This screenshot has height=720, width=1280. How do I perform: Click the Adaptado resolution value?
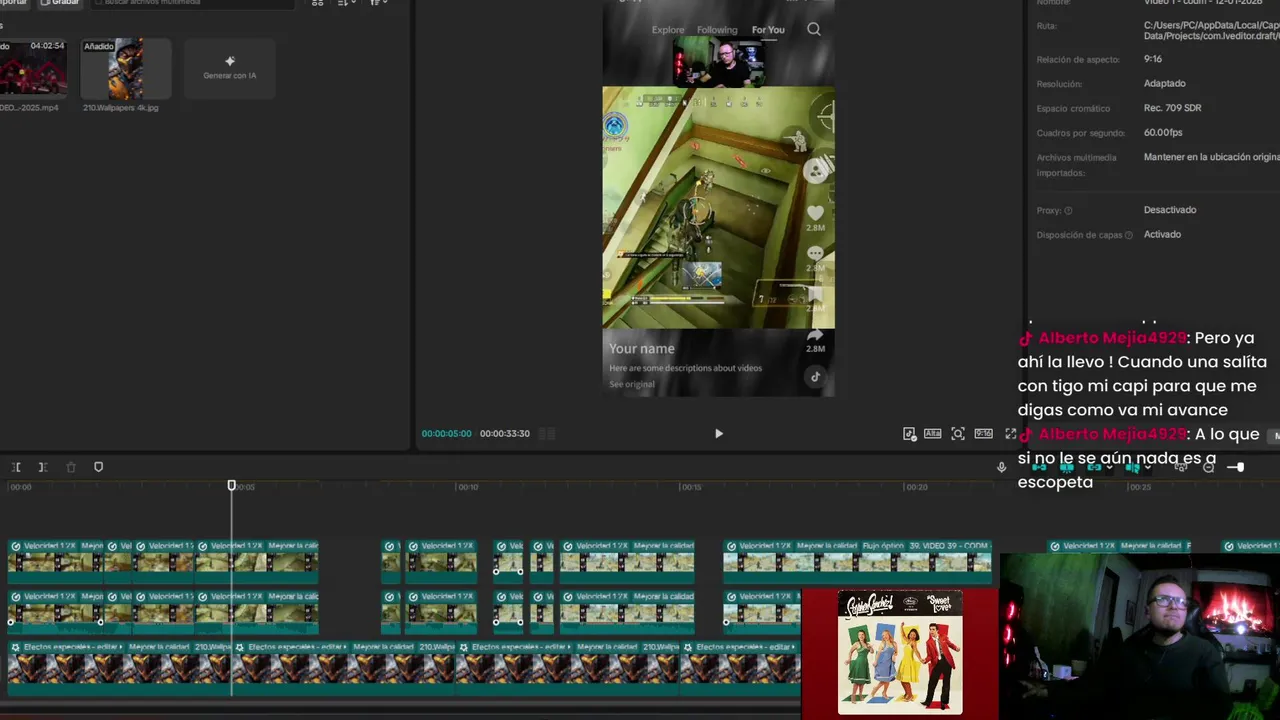click(x=1165, y=84)
